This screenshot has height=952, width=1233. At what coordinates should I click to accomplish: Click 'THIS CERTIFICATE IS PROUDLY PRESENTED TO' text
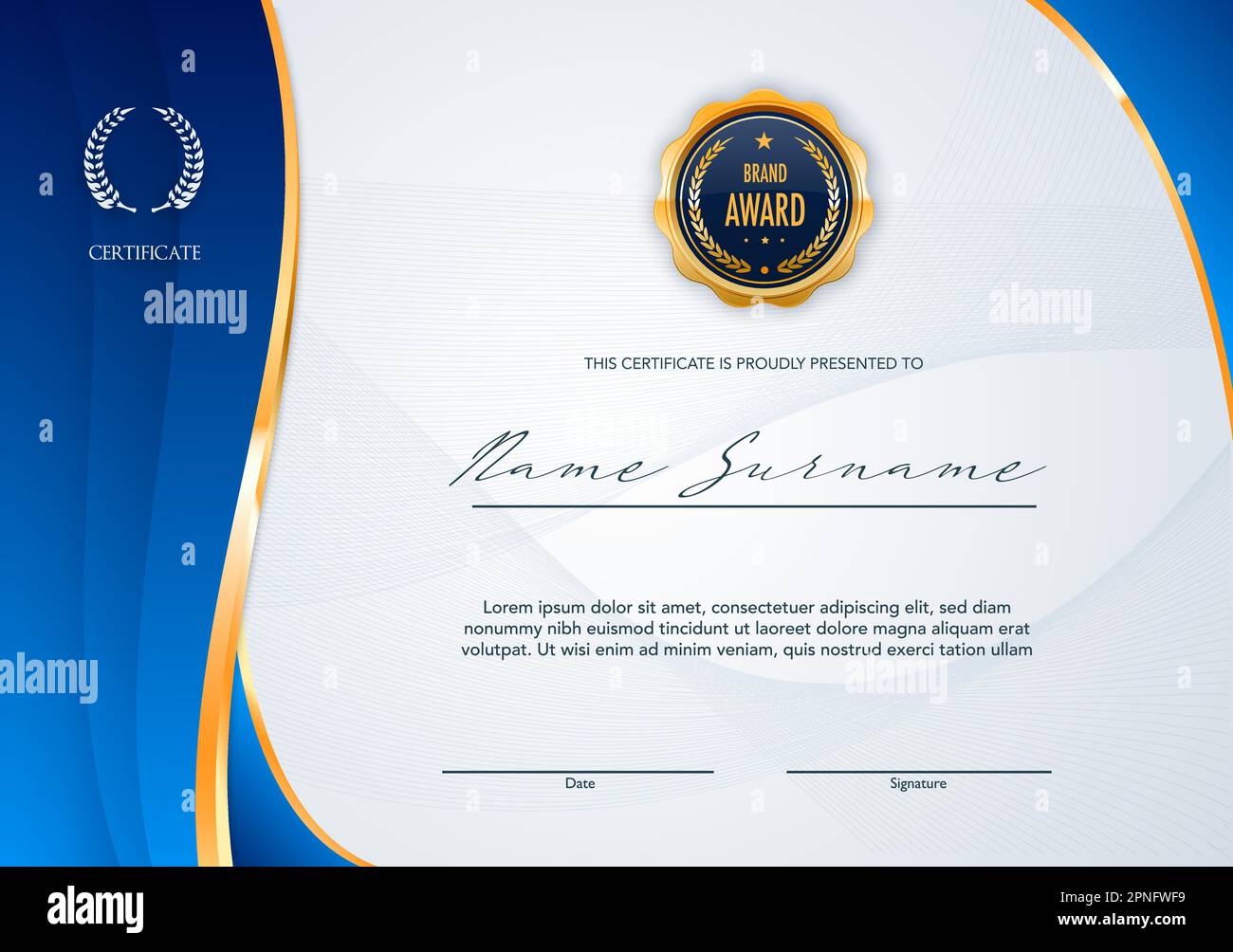(x=753, y=363)
